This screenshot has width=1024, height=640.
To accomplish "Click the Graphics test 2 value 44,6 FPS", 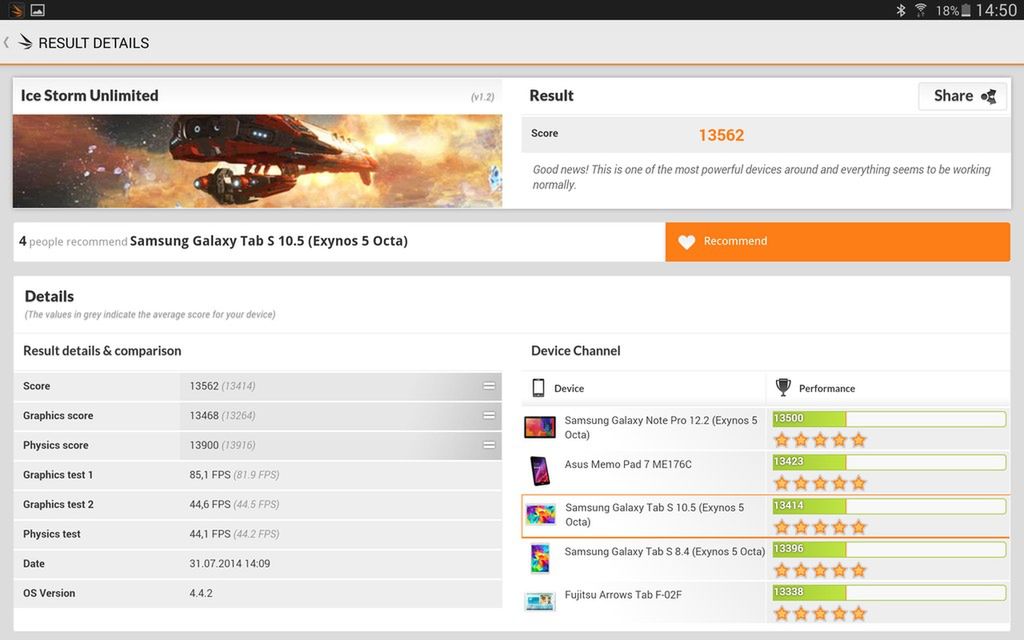I will pos(210,504).
